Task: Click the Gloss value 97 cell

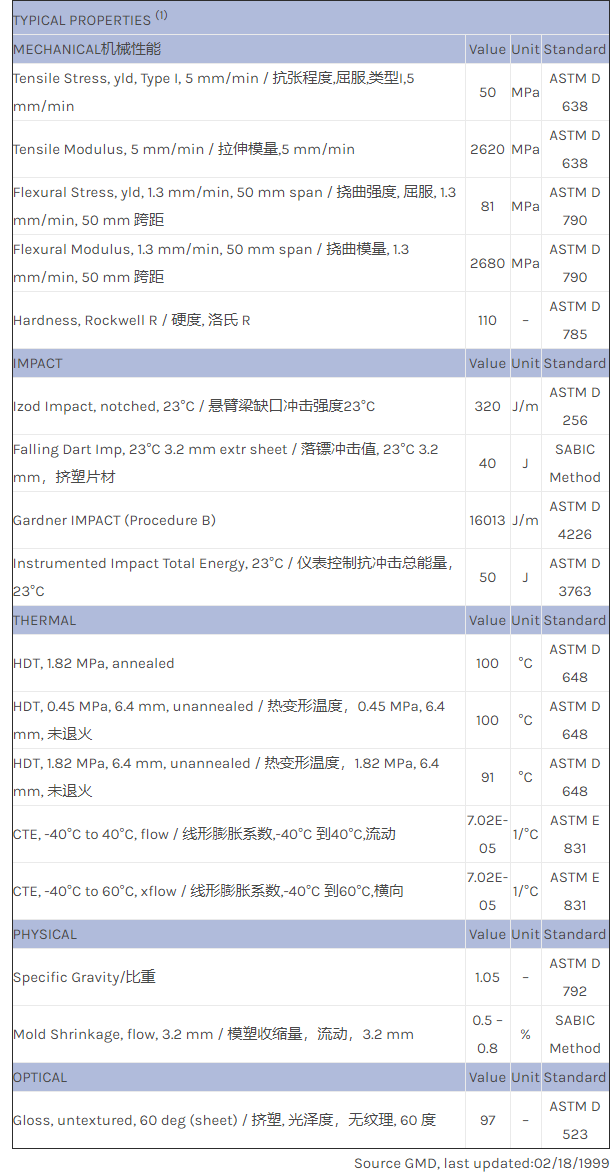Action: (487, 1120)
